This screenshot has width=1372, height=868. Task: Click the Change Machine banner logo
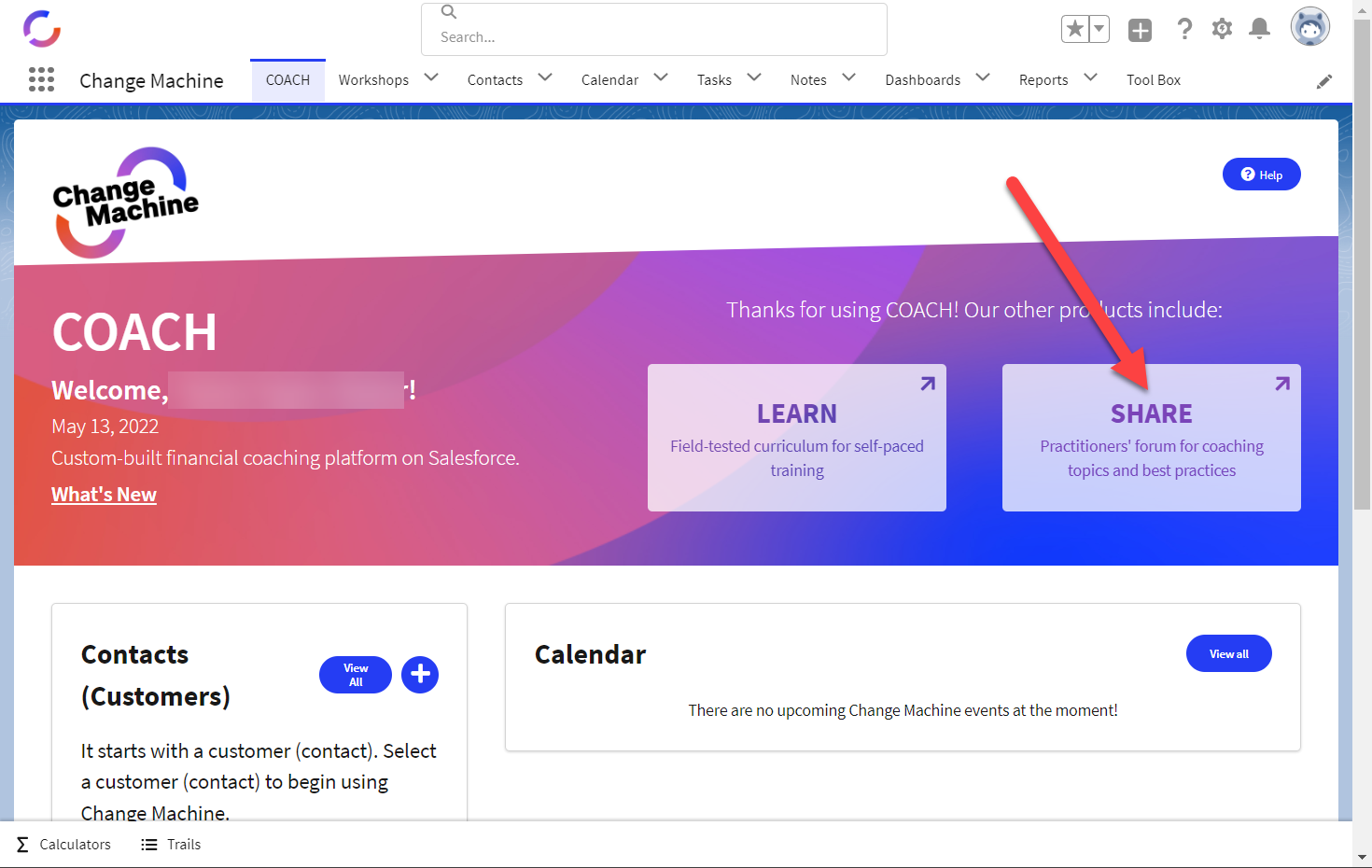click(x=126, y=203)
